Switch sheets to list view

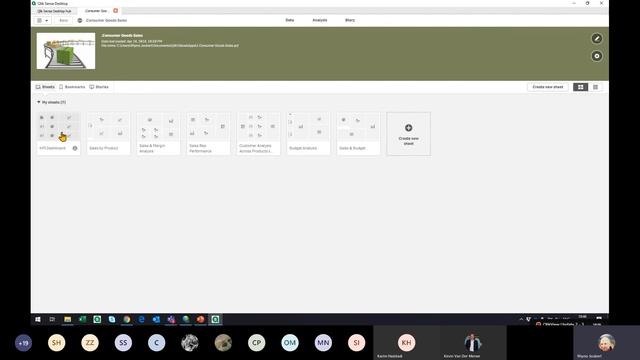pos(596,87)
